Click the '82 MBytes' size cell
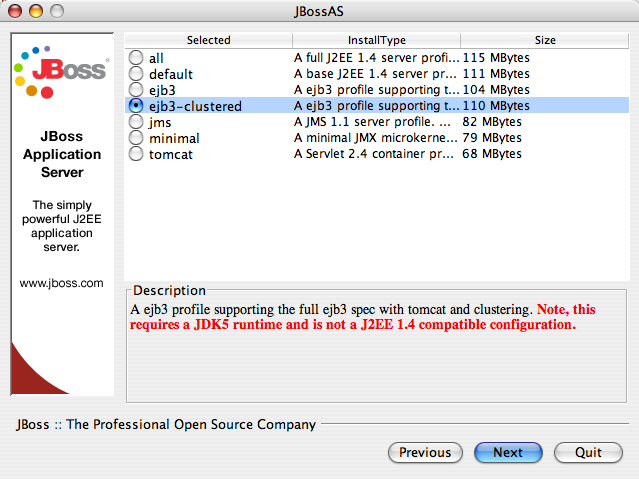Image resolution: width=639 pixels, height=479 pixels. [x=492, y=122]
